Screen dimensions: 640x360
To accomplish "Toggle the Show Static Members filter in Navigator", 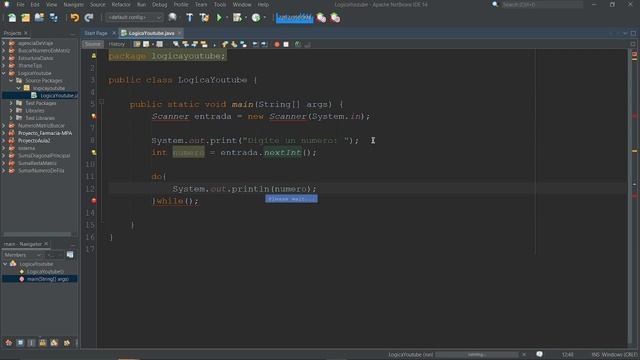I will click(31, 343).
